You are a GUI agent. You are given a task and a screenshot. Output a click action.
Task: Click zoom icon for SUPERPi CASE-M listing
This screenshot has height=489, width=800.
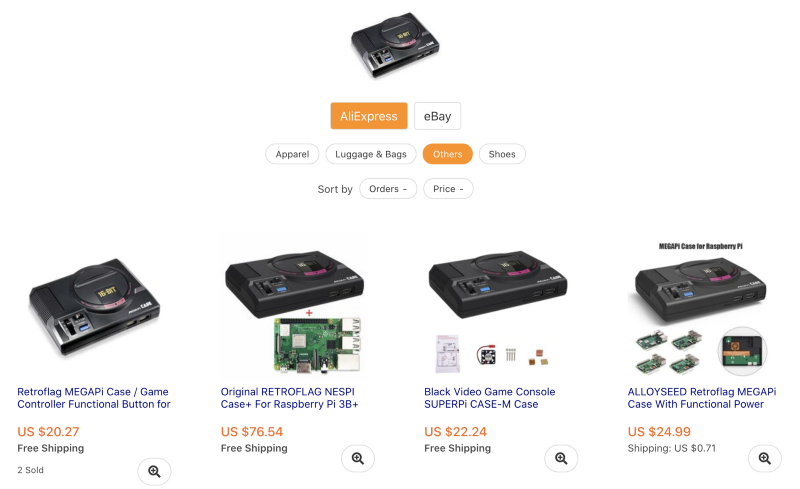[x=561, y=458]
